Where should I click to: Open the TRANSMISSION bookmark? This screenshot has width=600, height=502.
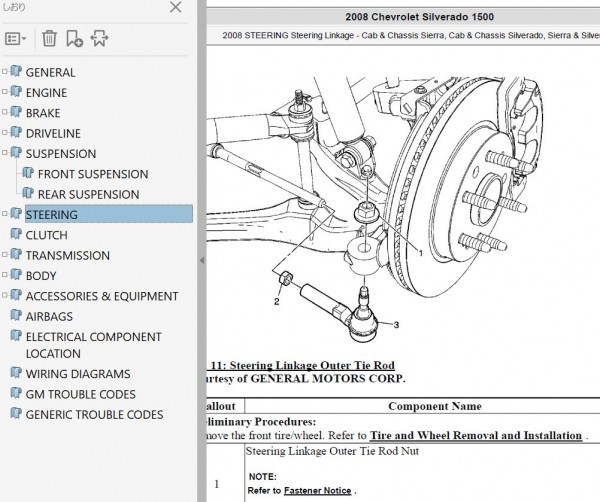pos(67,255)
